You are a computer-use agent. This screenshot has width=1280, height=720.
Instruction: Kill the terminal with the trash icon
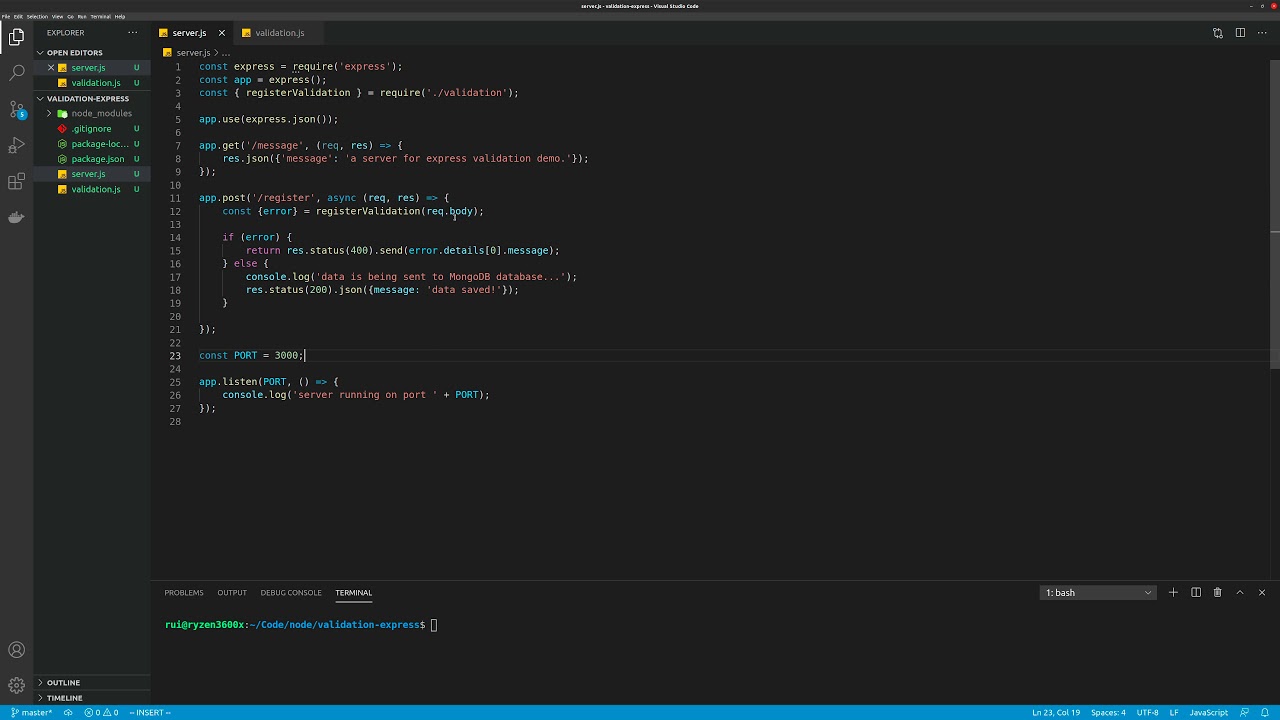(x=1217, y=592)
